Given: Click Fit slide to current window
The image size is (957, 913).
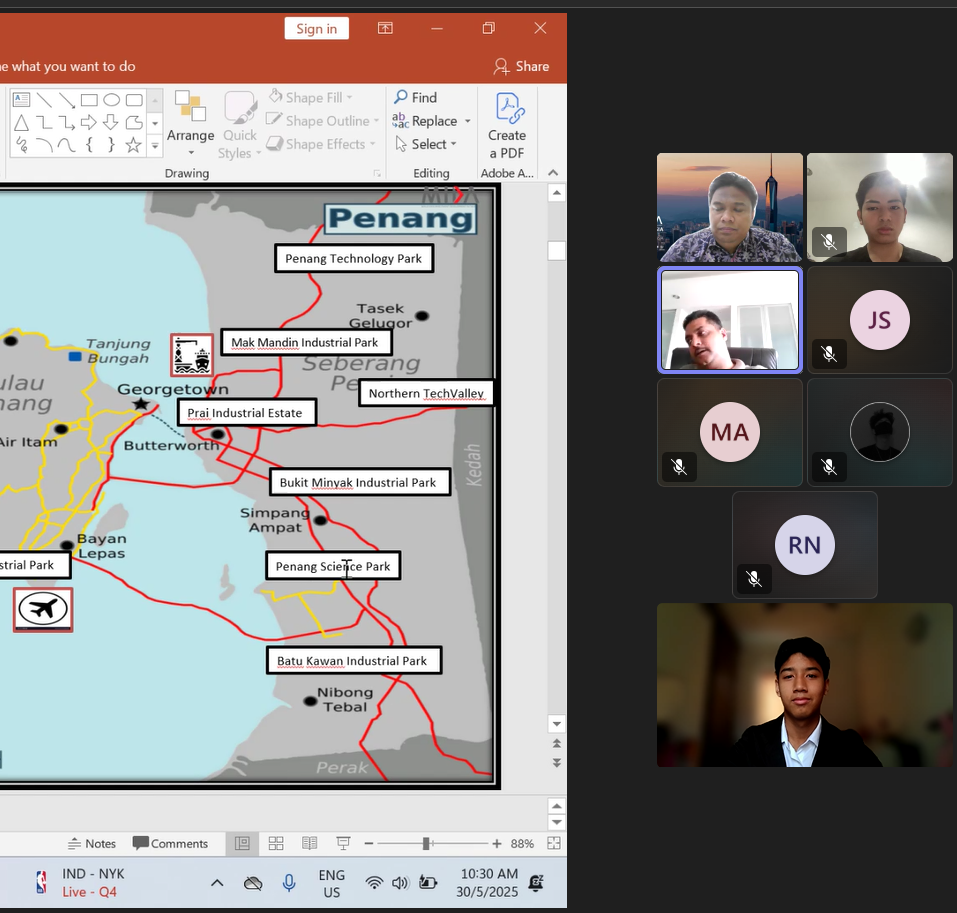Looking at the screenshot, I should 554,843.
